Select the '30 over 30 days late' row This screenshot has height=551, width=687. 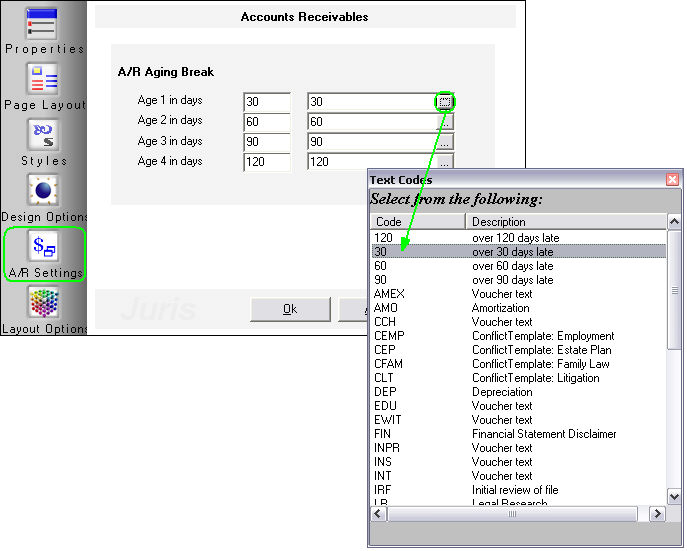click(x=518, y=252)
